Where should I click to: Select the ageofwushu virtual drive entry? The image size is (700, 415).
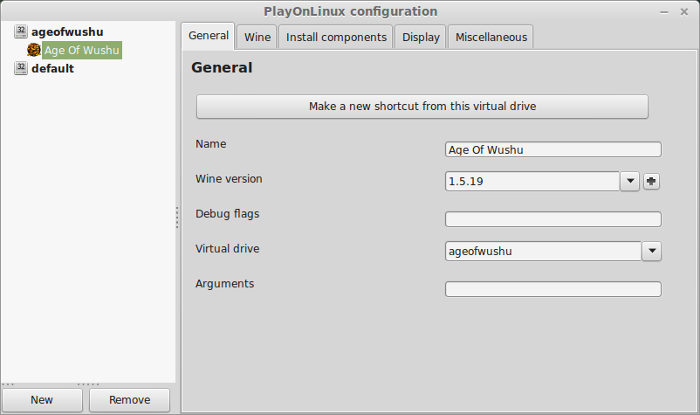67,32
